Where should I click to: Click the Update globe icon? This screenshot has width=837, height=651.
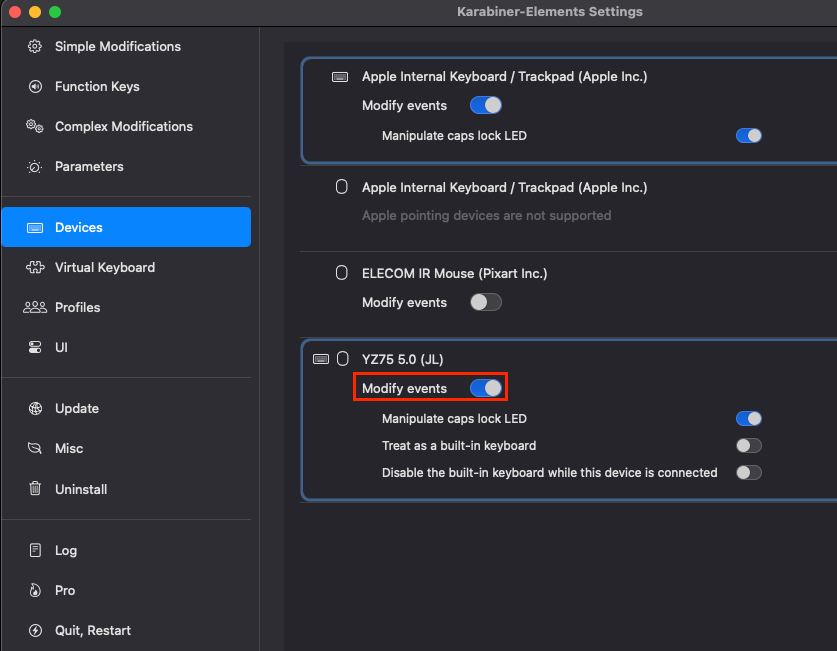(x=35, y=408)
